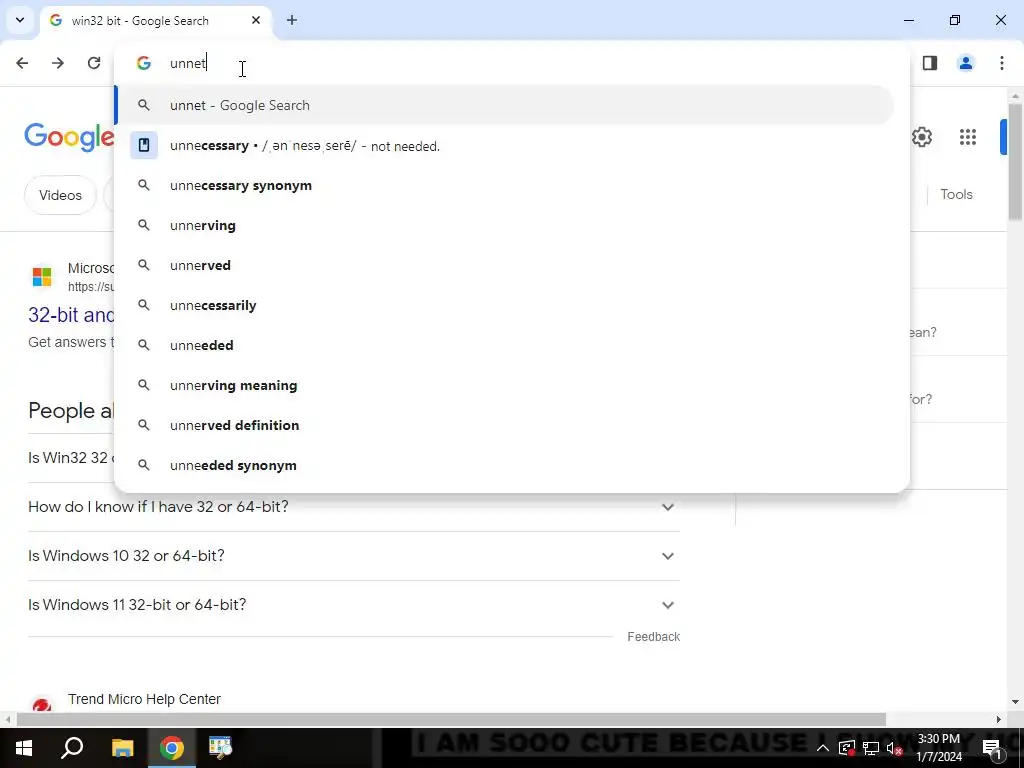Viewport: 1024px width, 768px height.
Task: Open a new tab with plus button
Action: coord(292,20)
